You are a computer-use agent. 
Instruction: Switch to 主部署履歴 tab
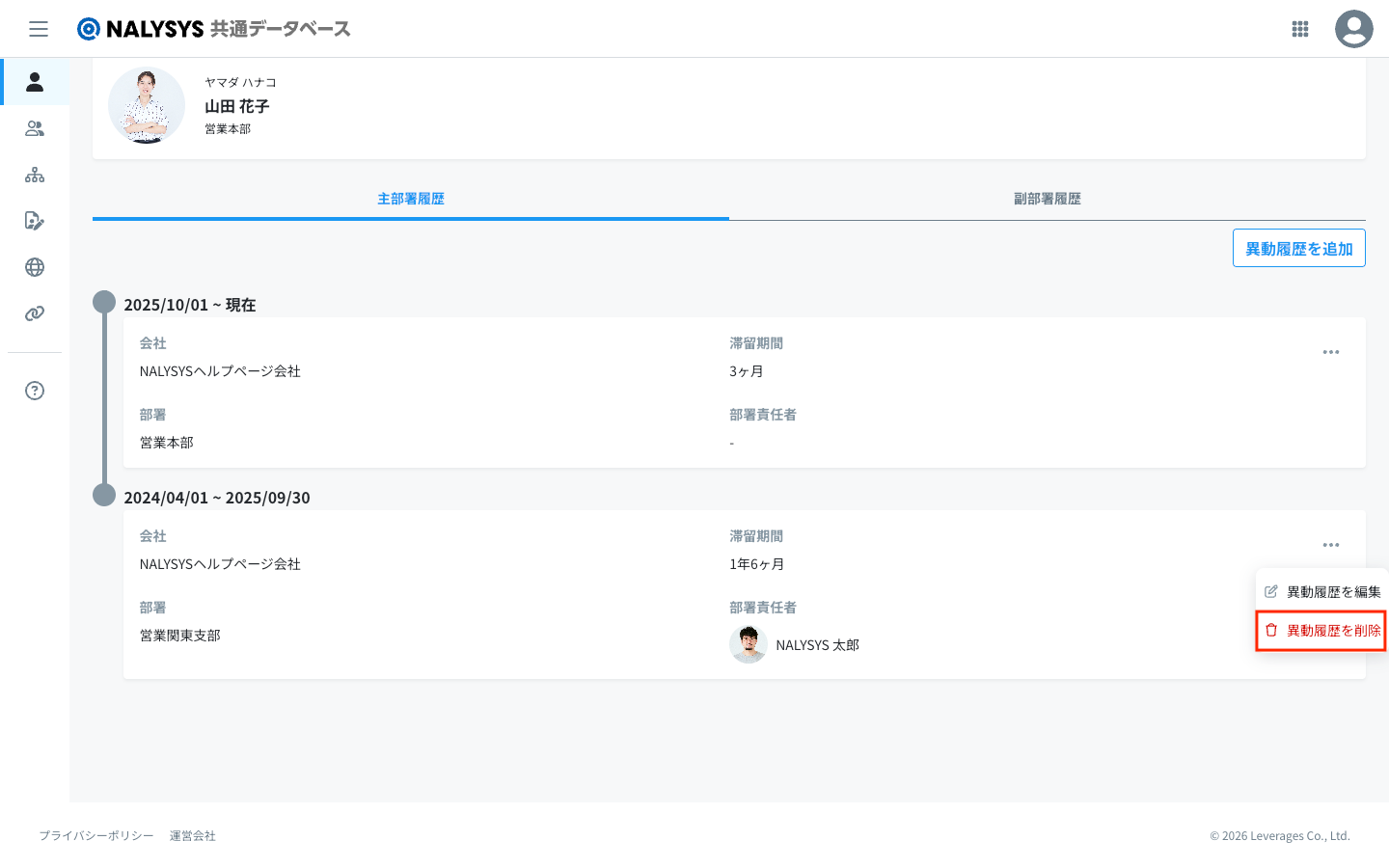tap(411, 199)
